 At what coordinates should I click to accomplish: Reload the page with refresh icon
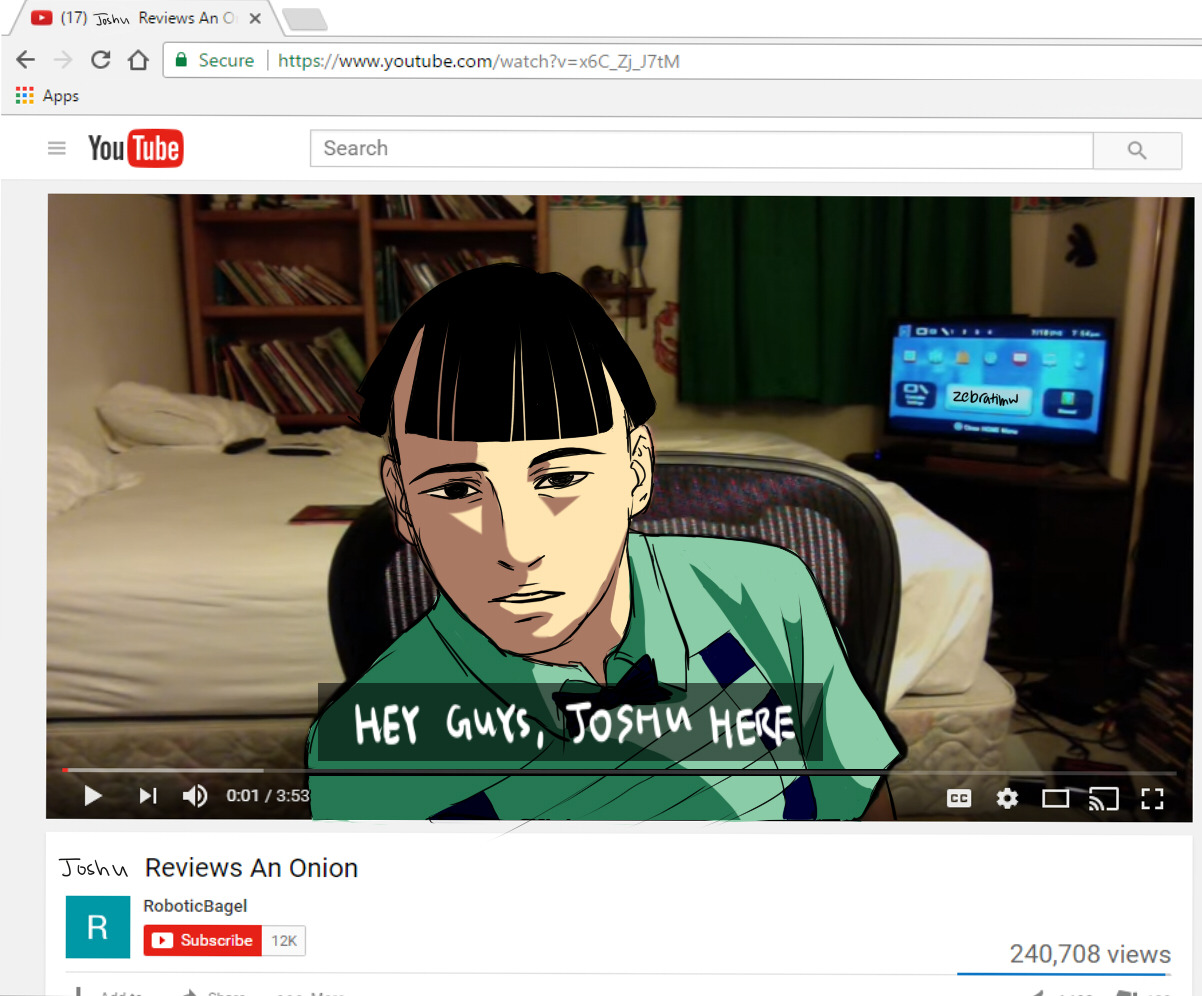(100, 61)
